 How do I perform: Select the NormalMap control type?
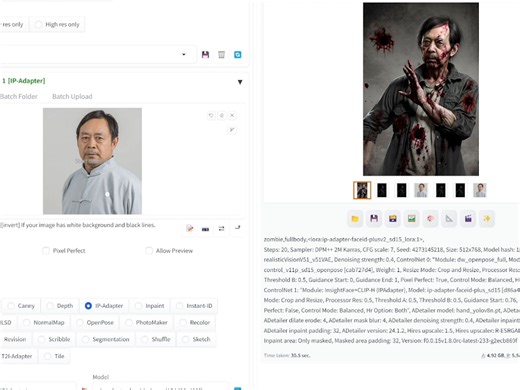click(x=44, y=322)
